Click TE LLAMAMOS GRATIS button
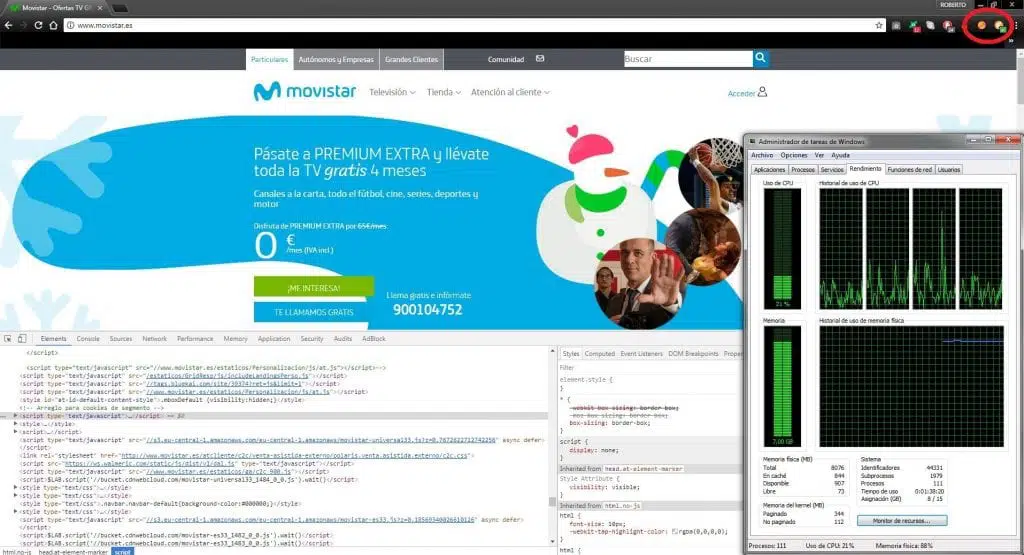The width and height of the screenshot is (1024, 555). coord(313,312)
